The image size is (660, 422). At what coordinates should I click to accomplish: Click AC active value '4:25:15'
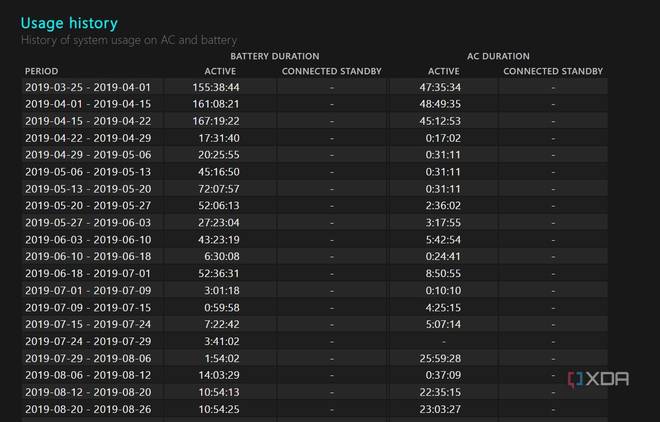[443, 308]
